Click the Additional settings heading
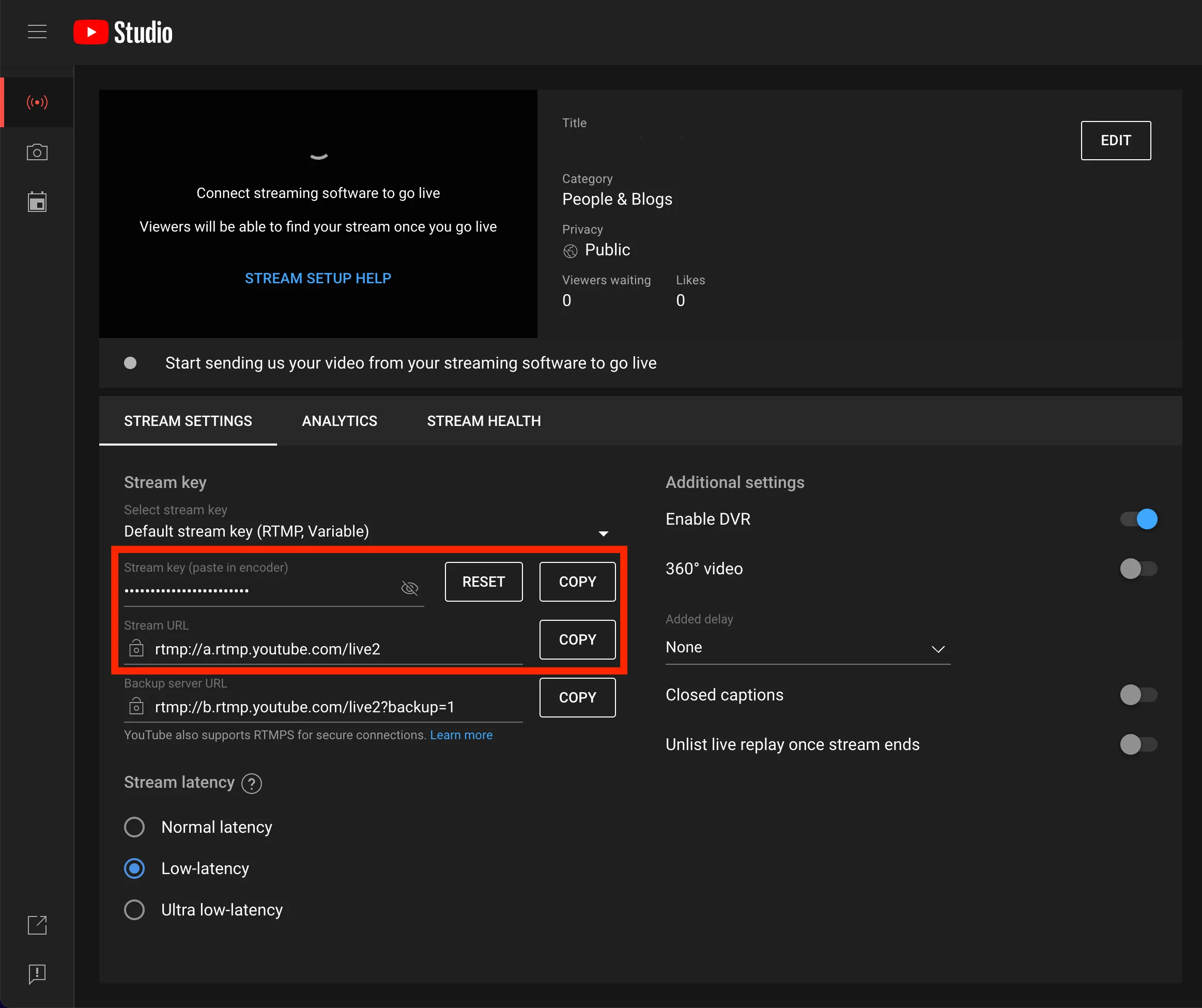1202x1008 pixels. (735, 482)
